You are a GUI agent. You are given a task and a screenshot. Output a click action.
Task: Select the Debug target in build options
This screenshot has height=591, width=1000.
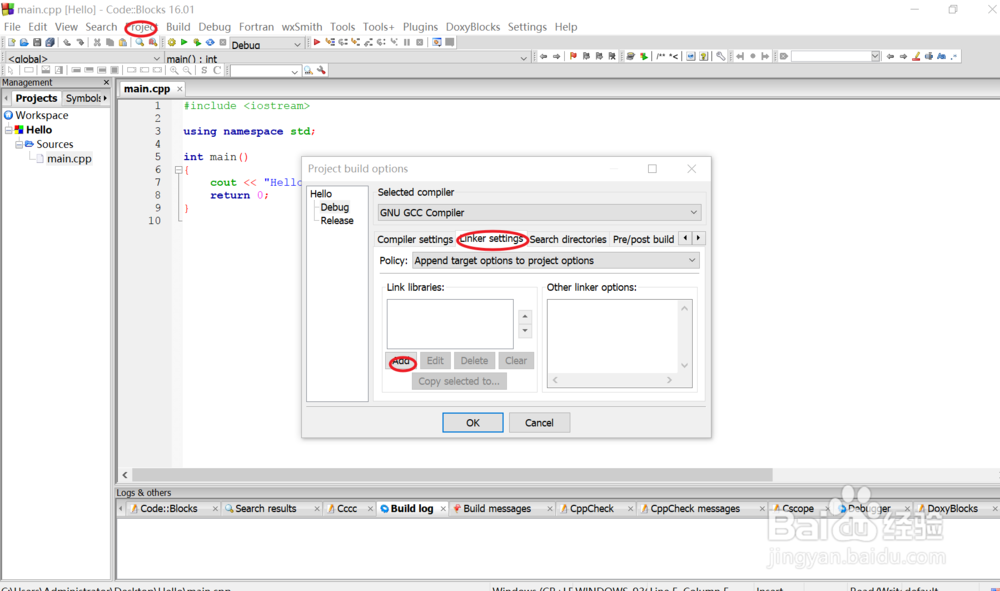[335, 207]
